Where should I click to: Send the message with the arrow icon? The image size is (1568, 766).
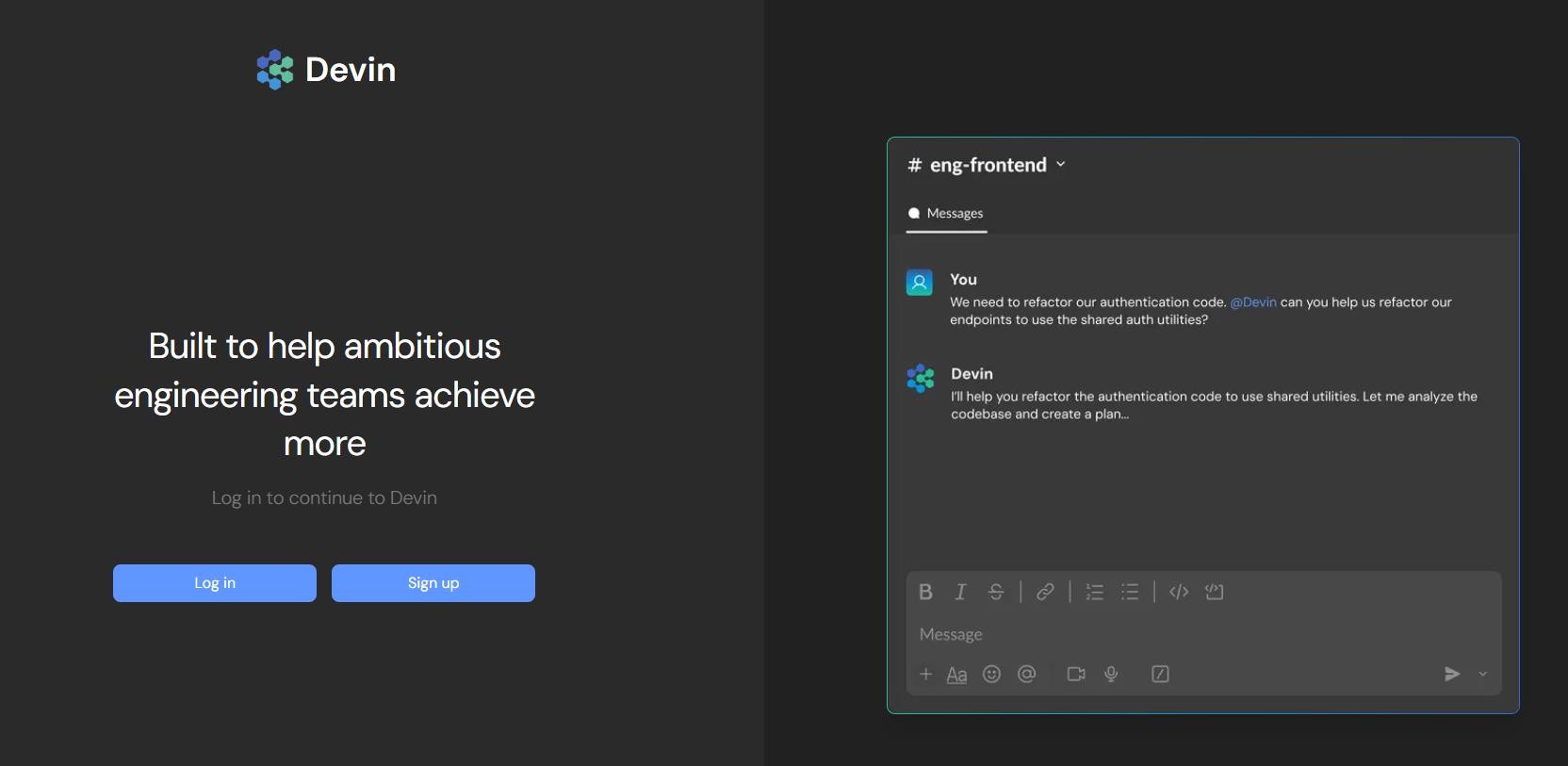pos(1452,674)
